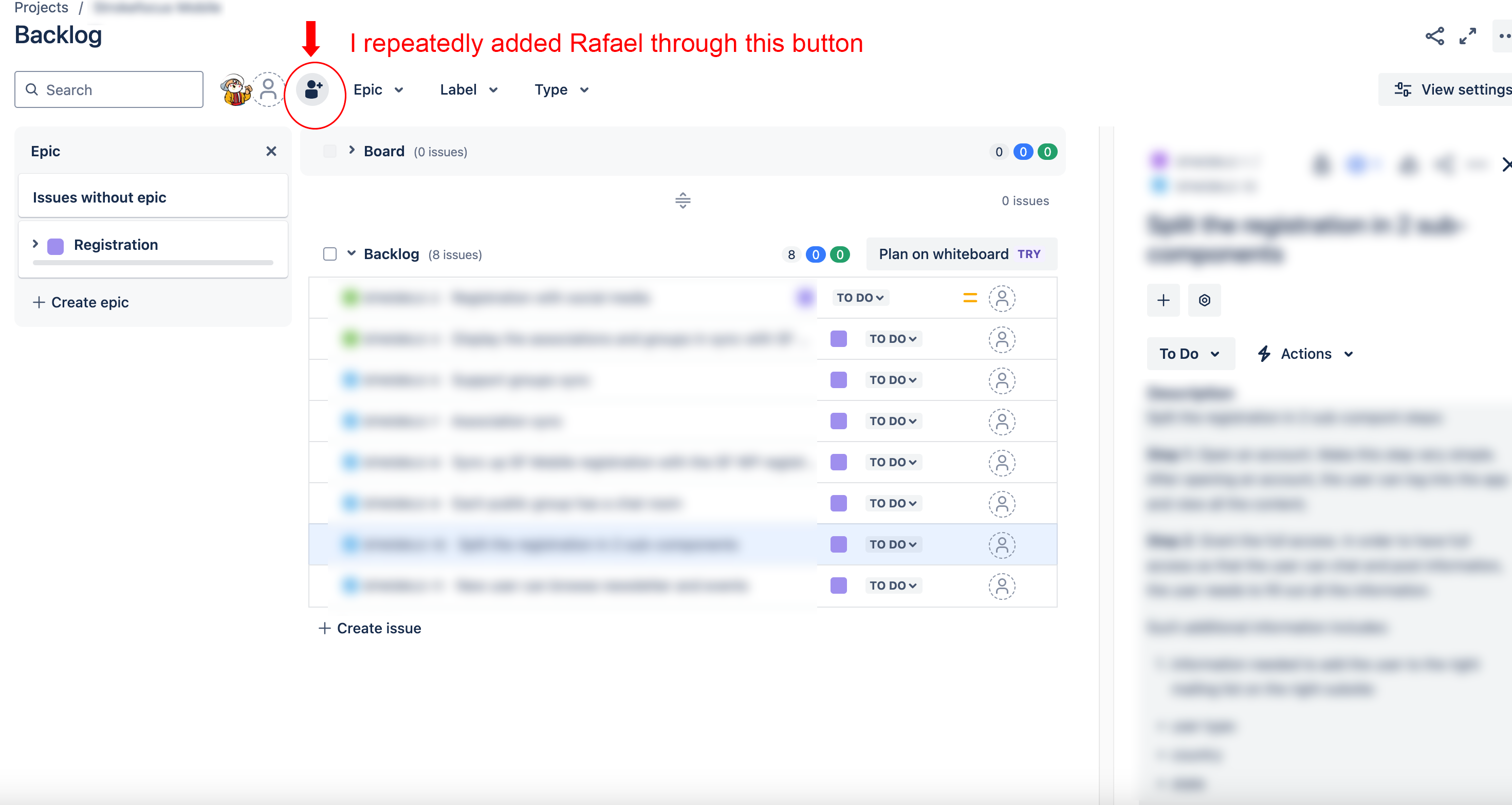Click Plan on whiteboard button
This screenshot has width=1512, height=805.
pyautogui.click(x=961, y=254)
